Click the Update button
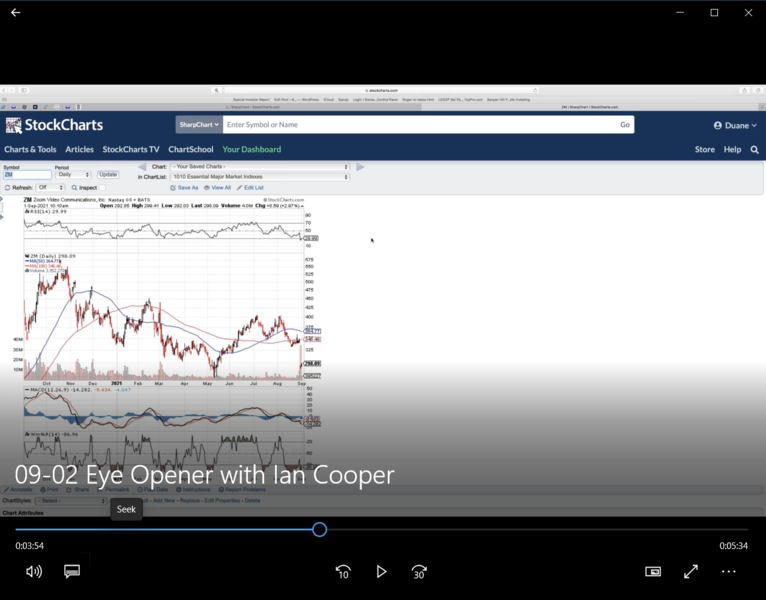This screenshot has width=766, height=600. [x=108, y=174]
